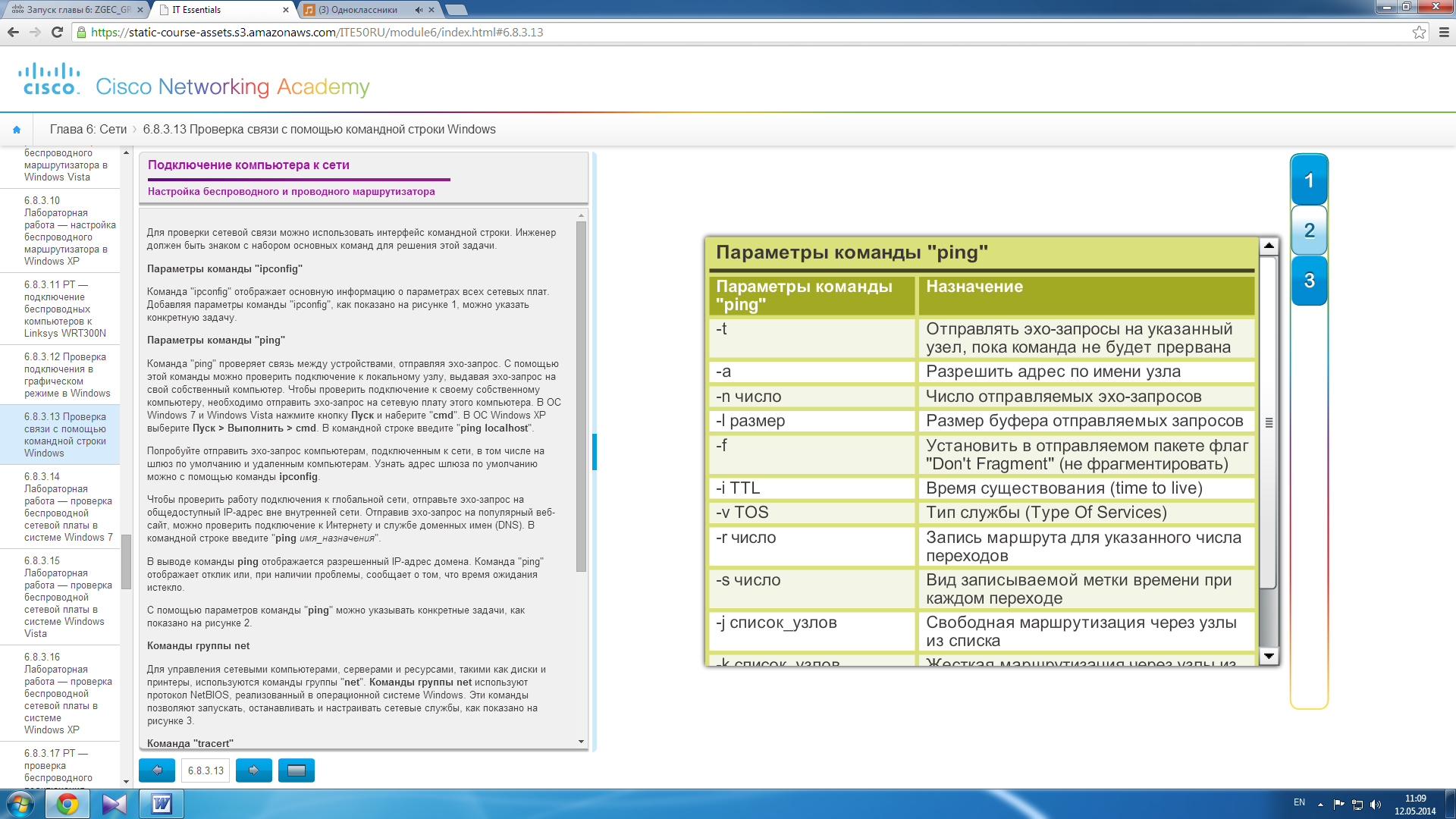Open Chrome from the taskbar
The height and width of the screenshot is (819, 1456).
pyautogui.click(x=67, y=804)
